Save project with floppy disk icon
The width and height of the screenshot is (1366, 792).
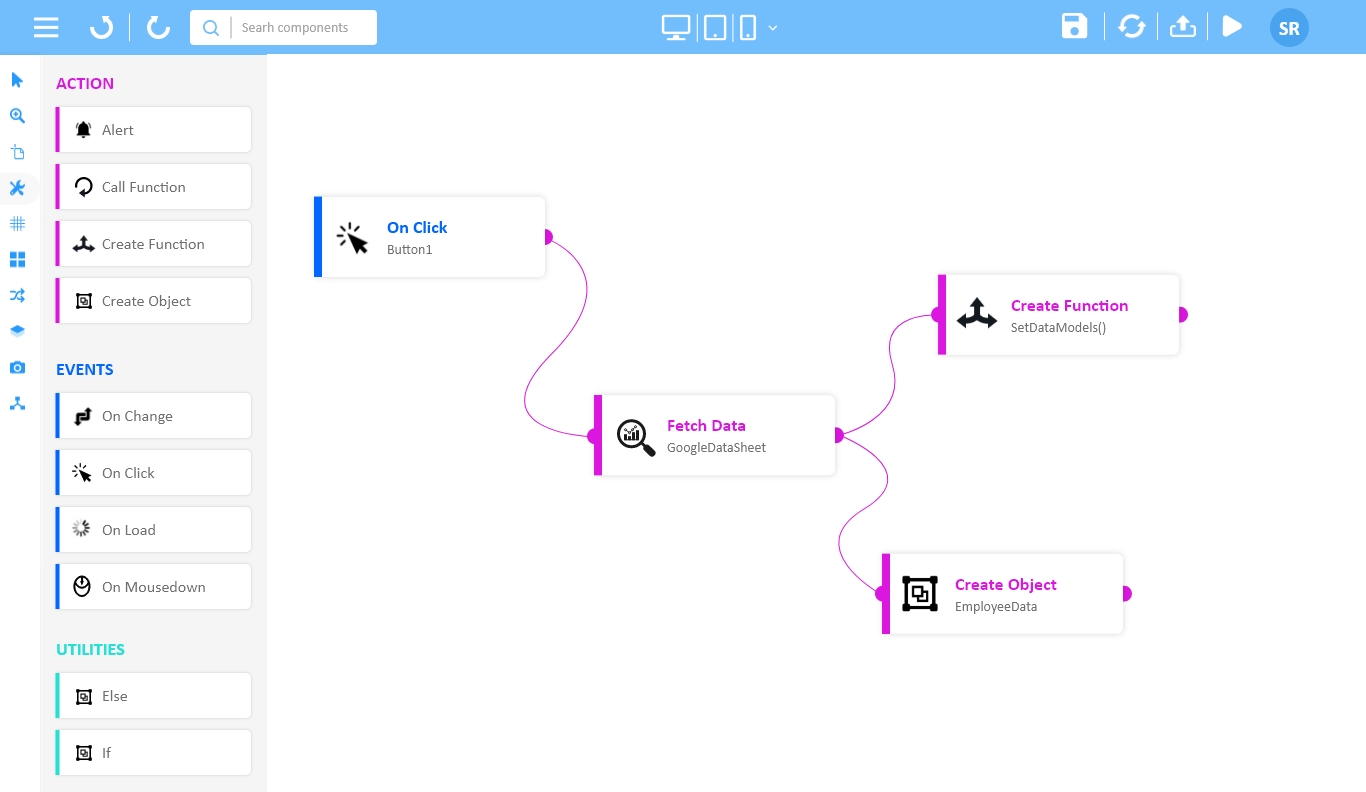pos(1074,27)
